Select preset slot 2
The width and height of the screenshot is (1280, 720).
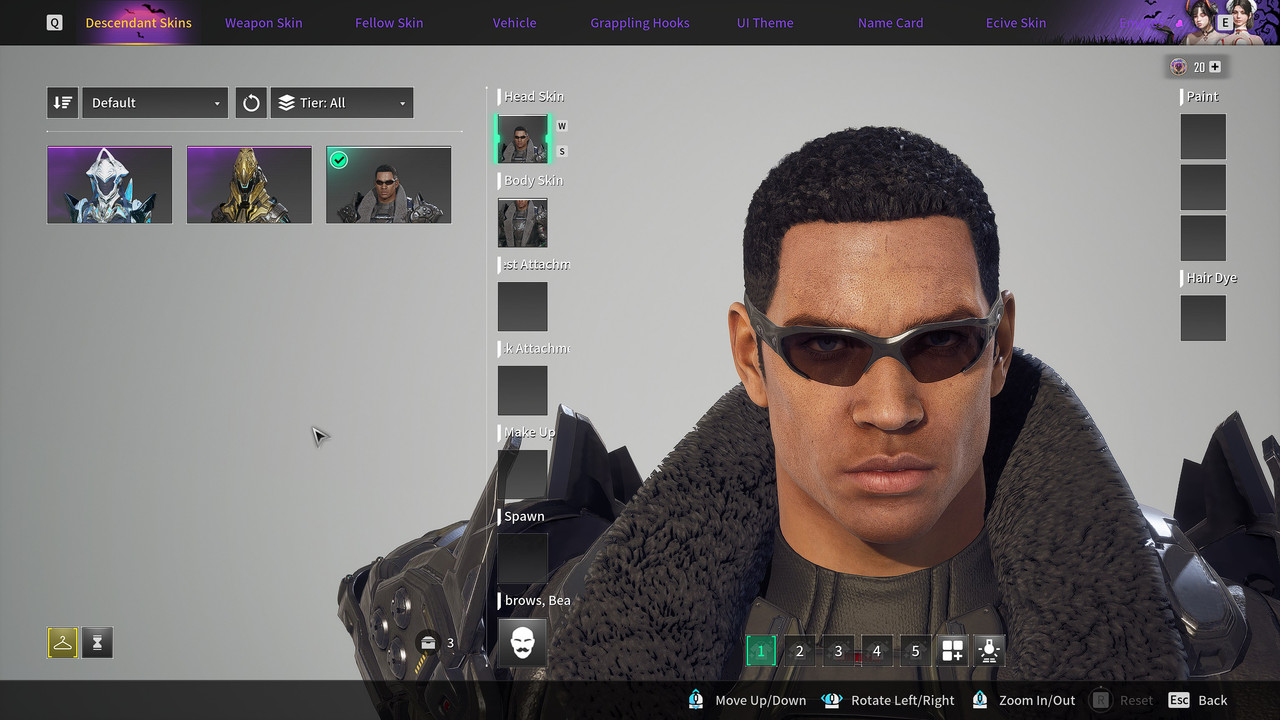pyautogui.click(x=799, y=651)
